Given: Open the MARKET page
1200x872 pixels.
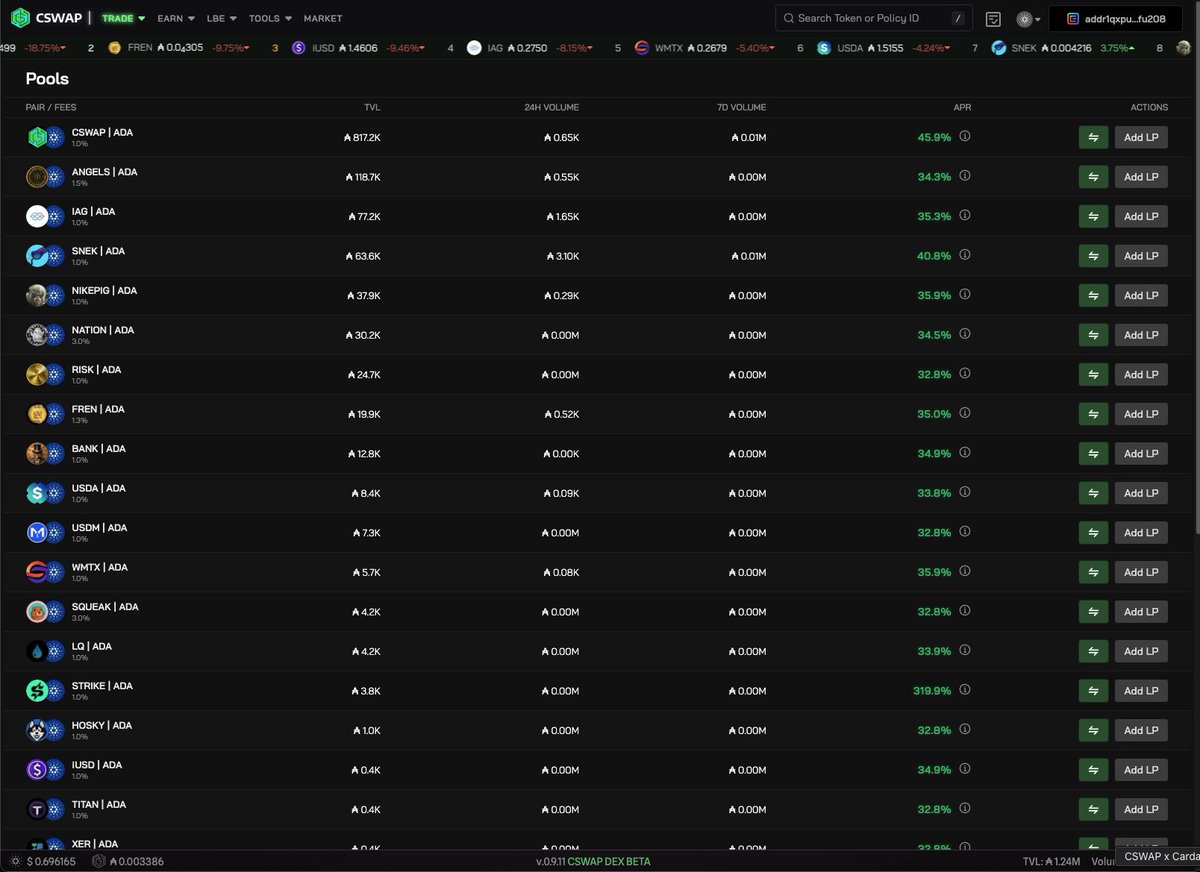Looking at the screenshot, I should (322, 18).
